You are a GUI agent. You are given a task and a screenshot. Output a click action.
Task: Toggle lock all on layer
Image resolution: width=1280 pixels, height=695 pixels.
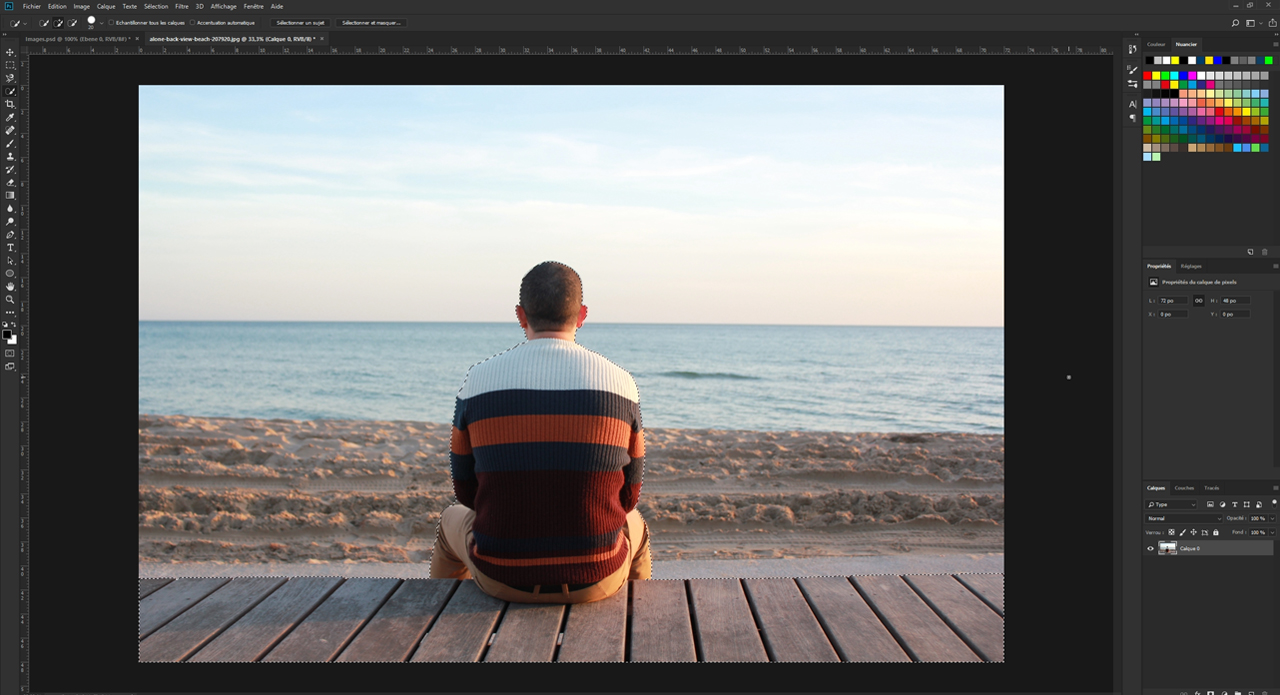pos(1216,532)
